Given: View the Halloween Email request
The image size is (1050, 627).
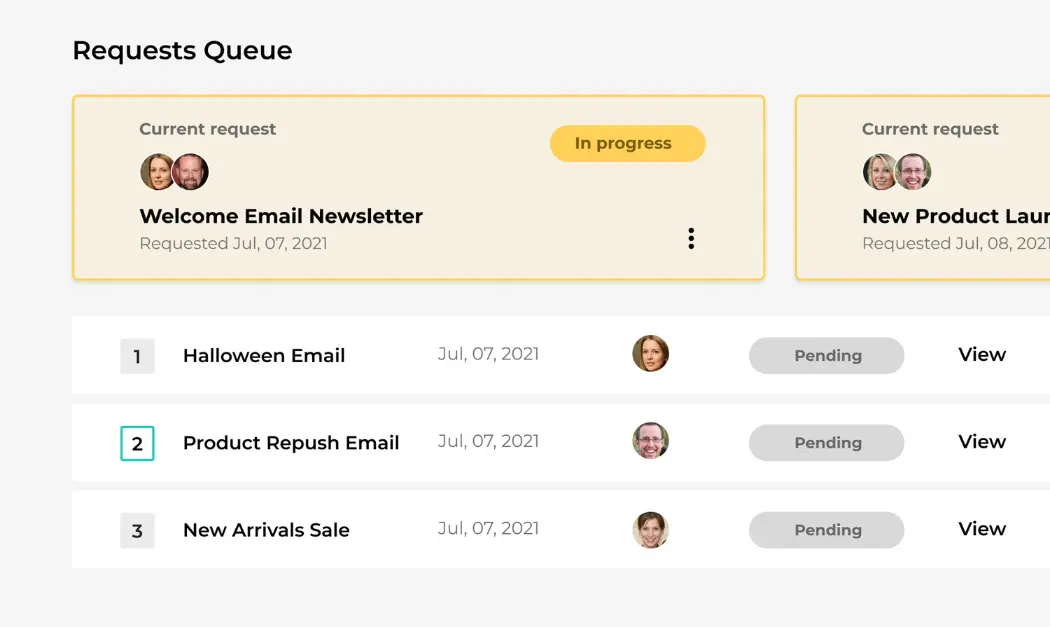Looking at the screenshot, I should coord(982,354).
